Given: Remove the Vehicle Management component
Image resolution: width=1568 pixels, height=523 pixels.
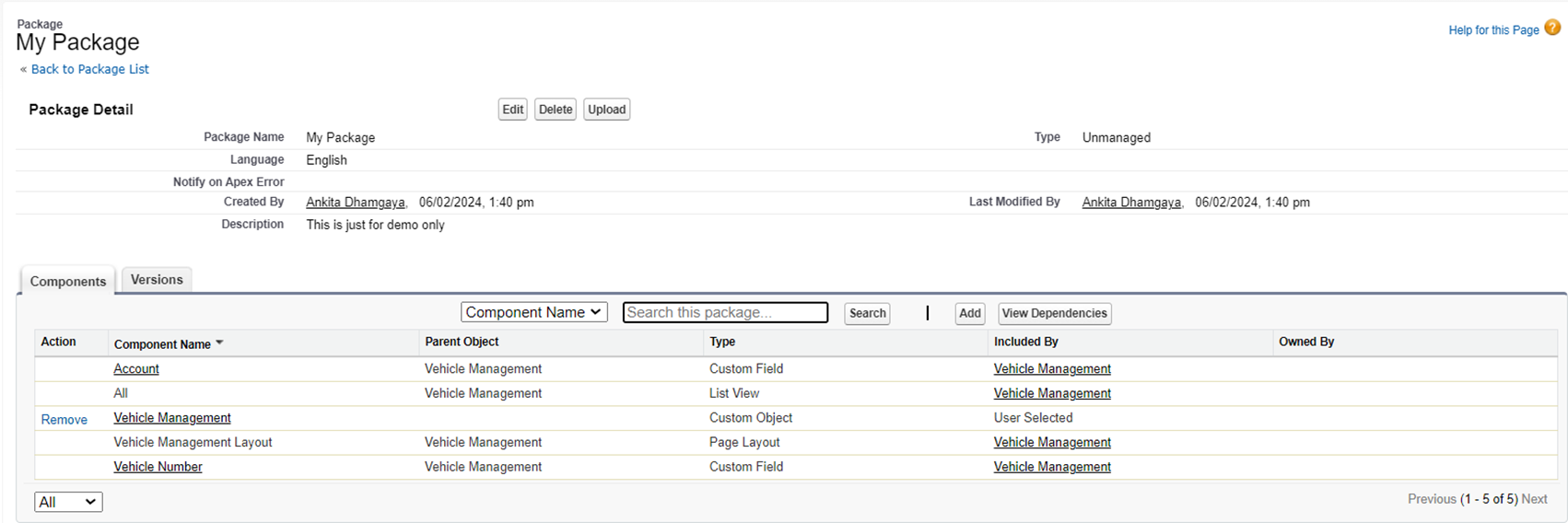Looking at the screenshot, I should pos(64,420).
